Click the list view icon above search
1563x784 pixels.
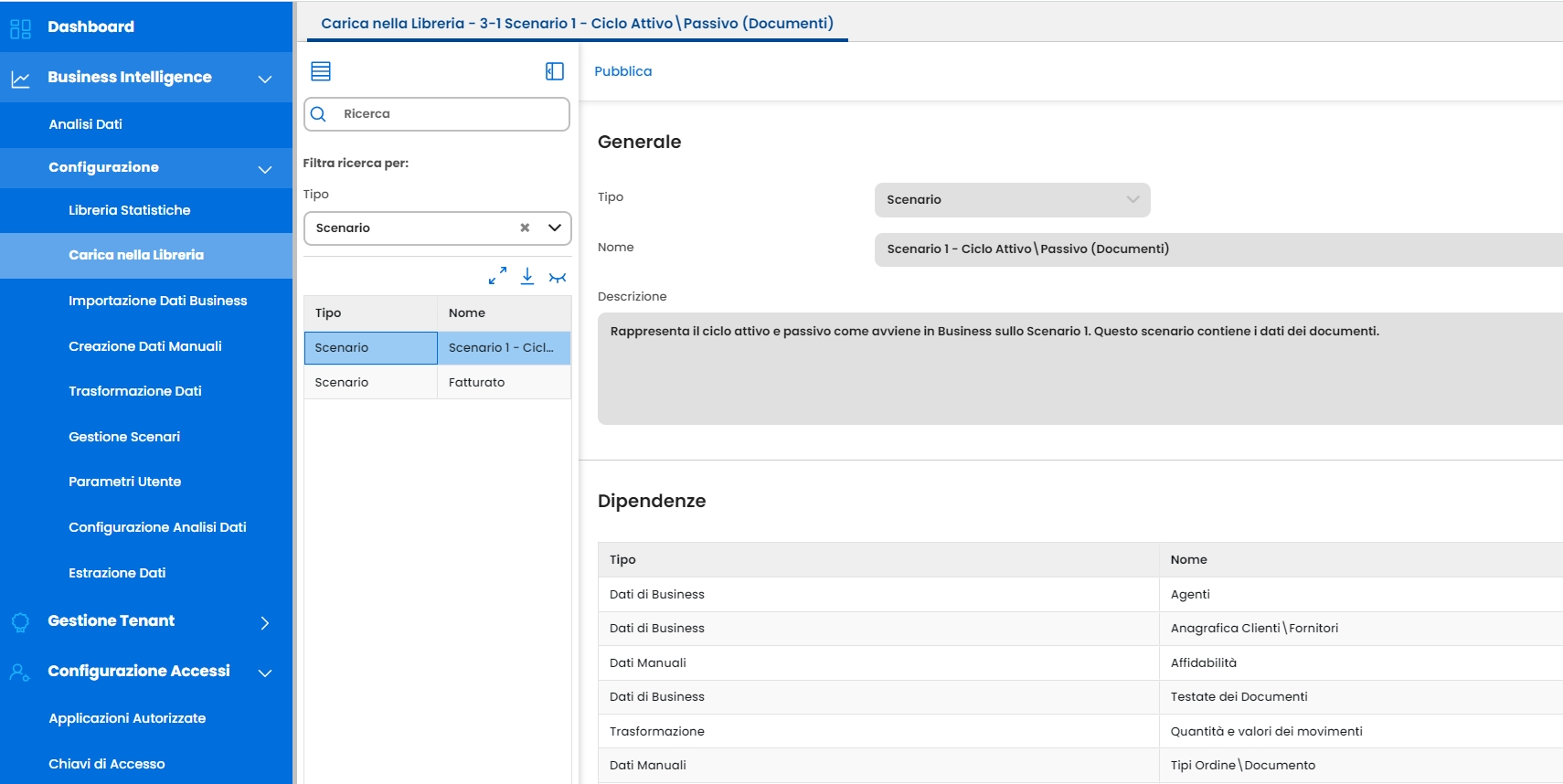321,71
